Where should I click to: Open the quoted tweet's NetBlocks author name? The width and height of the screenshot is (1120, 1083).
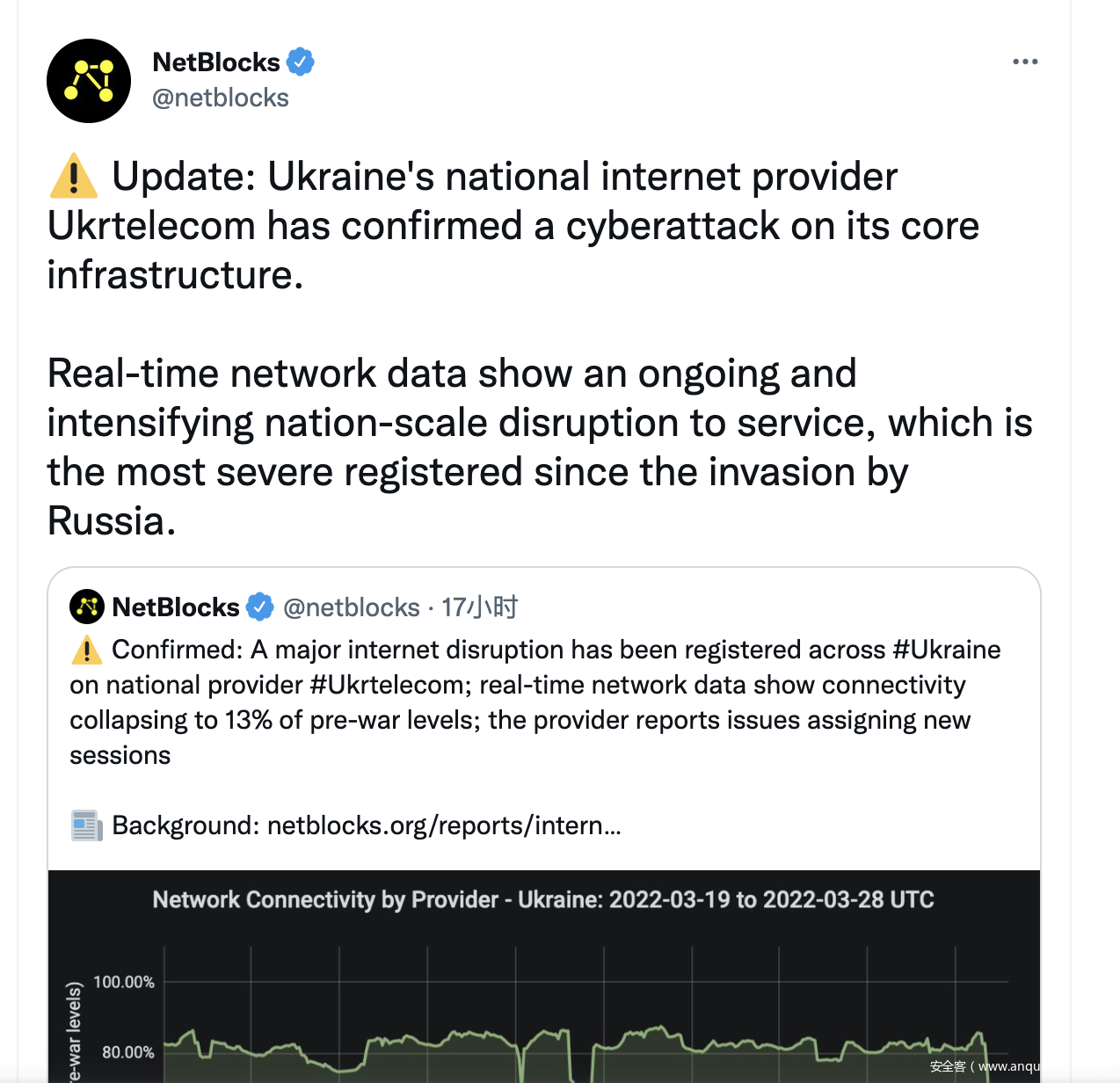tap(176, 607)
